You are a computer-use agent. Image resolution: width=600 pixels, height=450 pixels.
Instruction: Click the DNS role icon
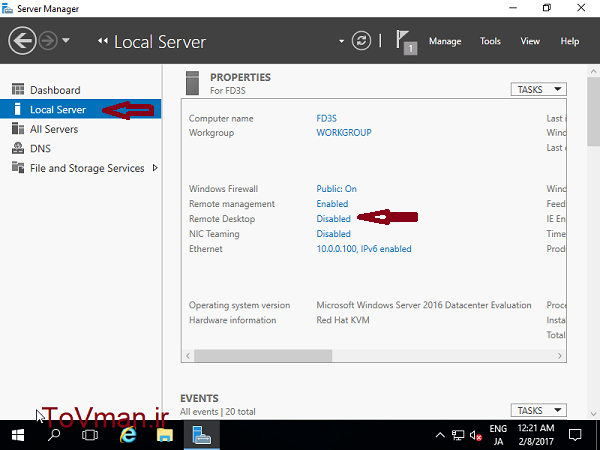(18, 148)
